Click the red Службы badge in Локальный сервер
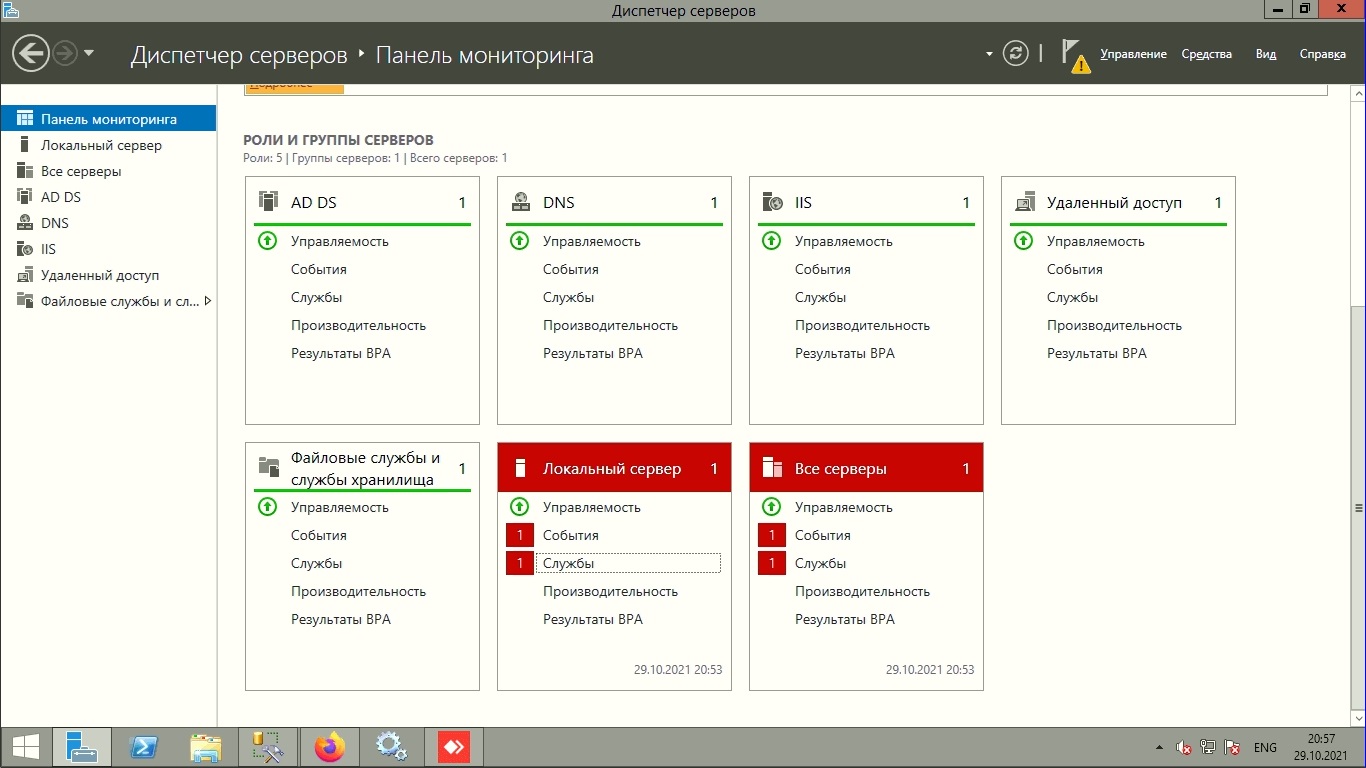This screenshot has height=768, width=1366. click(520, 563)
